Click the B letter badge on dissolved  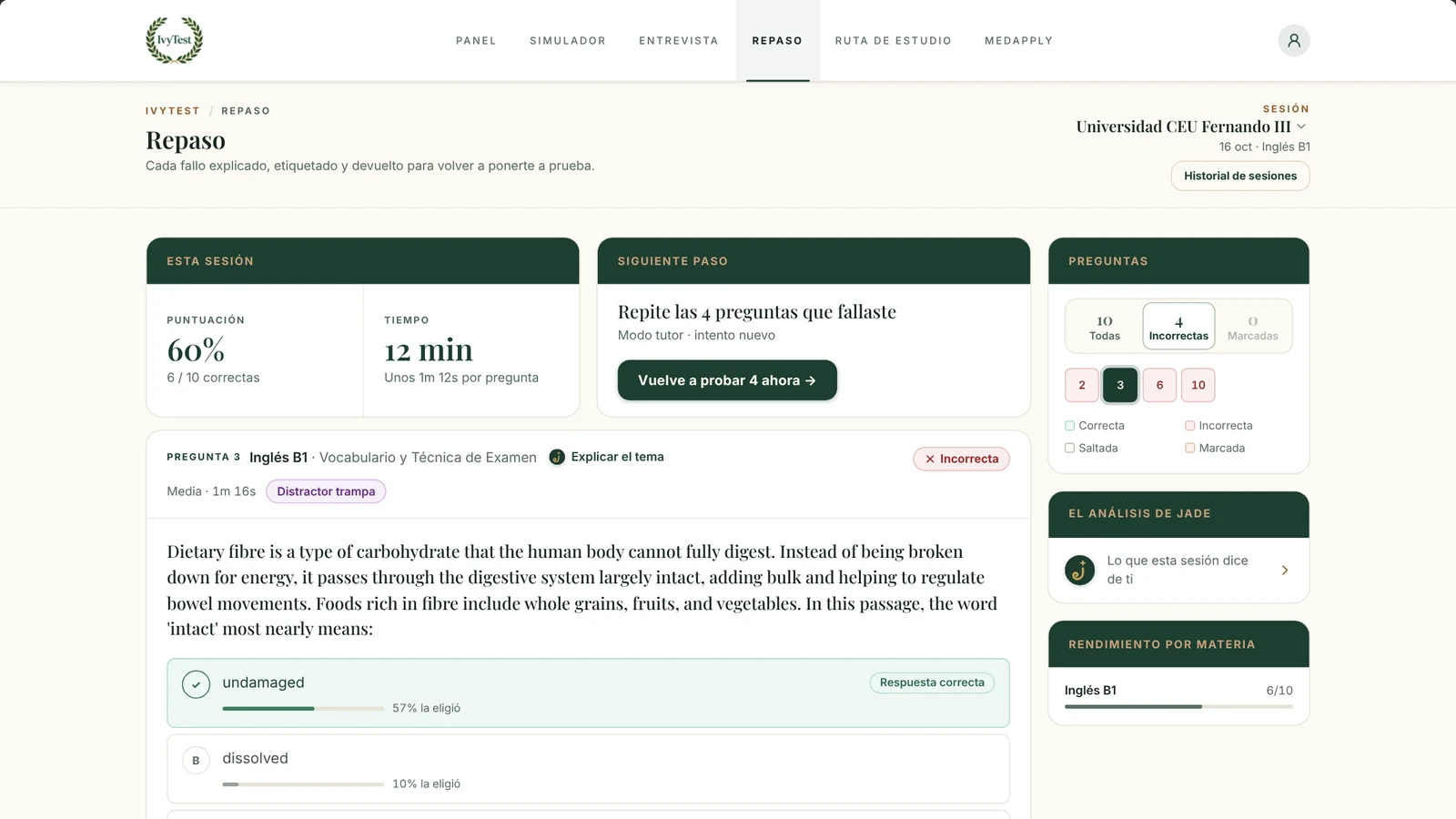(196, 760)
